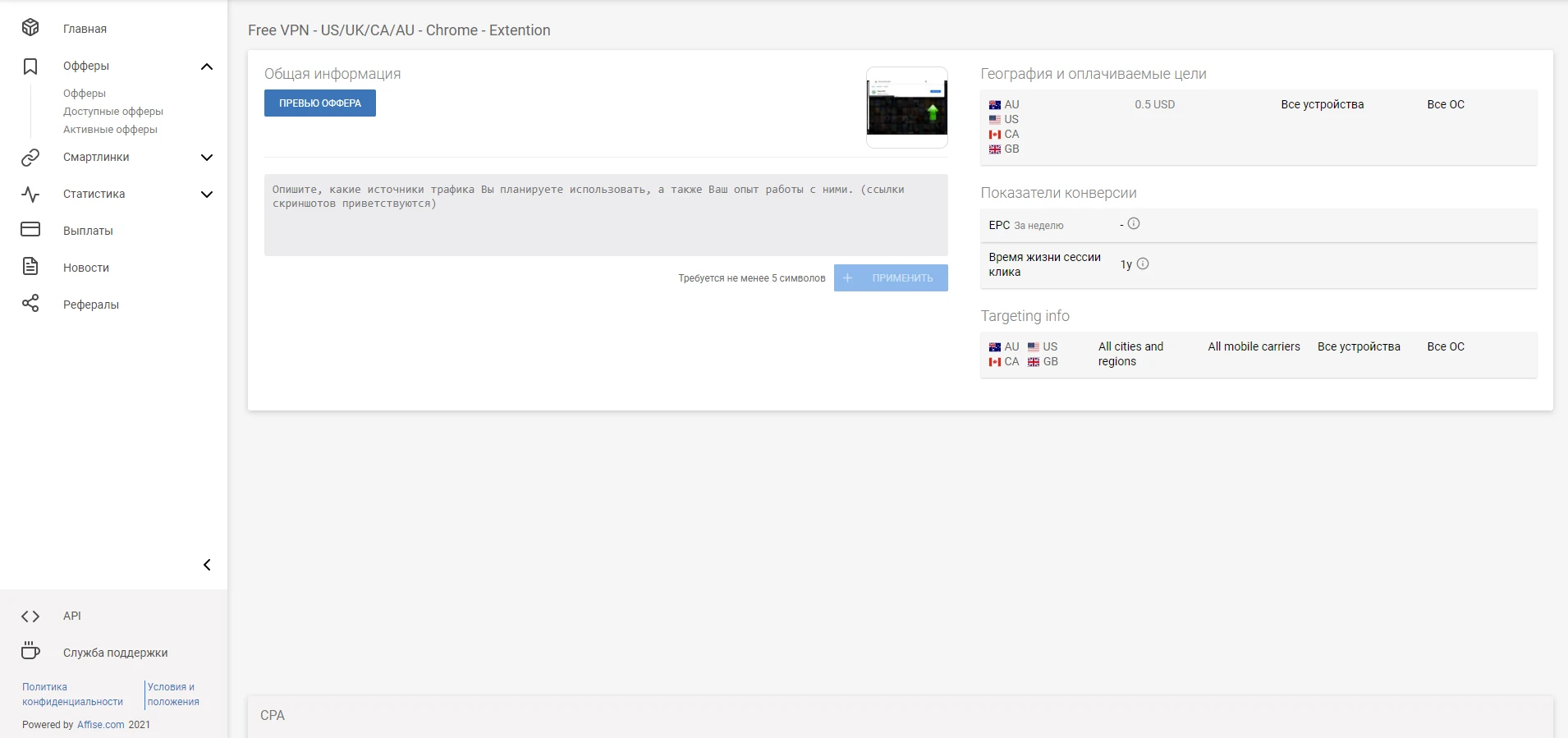The image size is (1568, 738).
Task: Click the share icon beside Рефералы
Action: (x=30, y=304)
